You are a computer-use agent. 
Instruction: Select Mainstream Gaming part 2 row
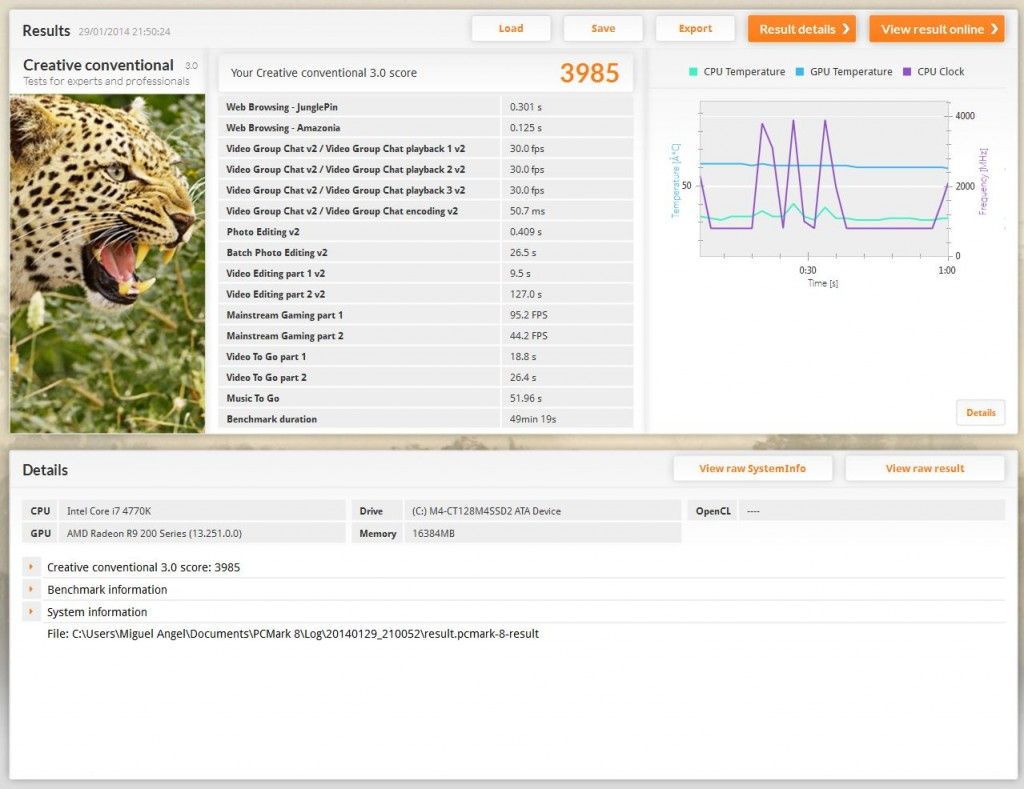426,336
